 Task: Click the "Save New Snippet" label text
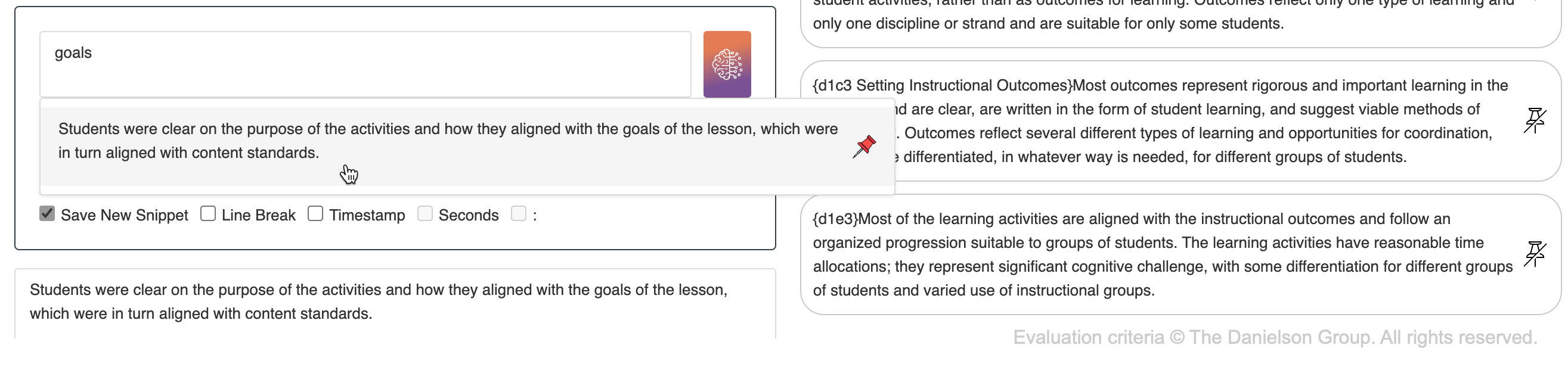pyautogui.click(x=124, y=215)
